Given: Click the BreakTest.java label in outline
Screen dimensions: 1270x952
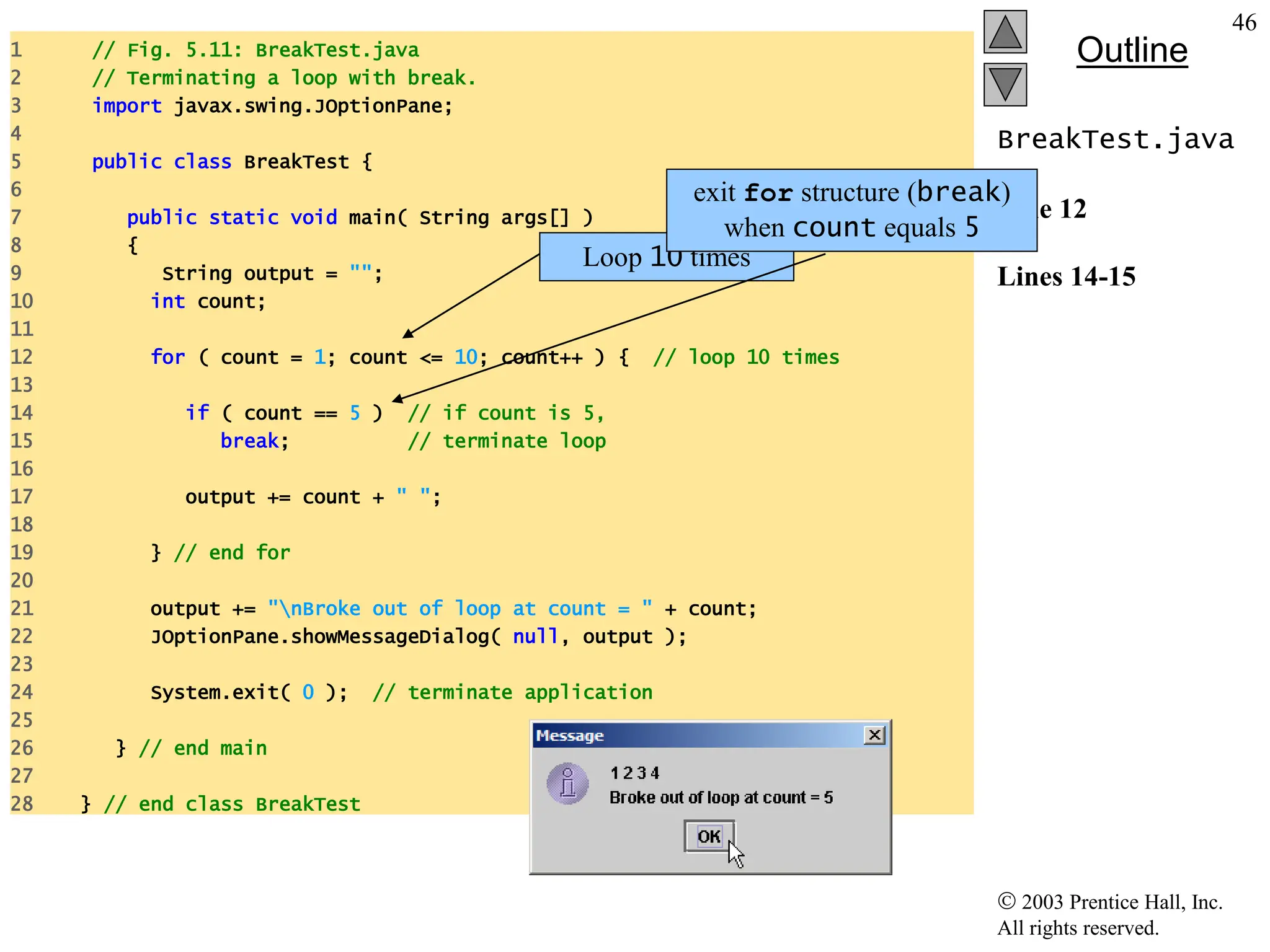Looking at the screenshot, I should (x=1116, y=139).
